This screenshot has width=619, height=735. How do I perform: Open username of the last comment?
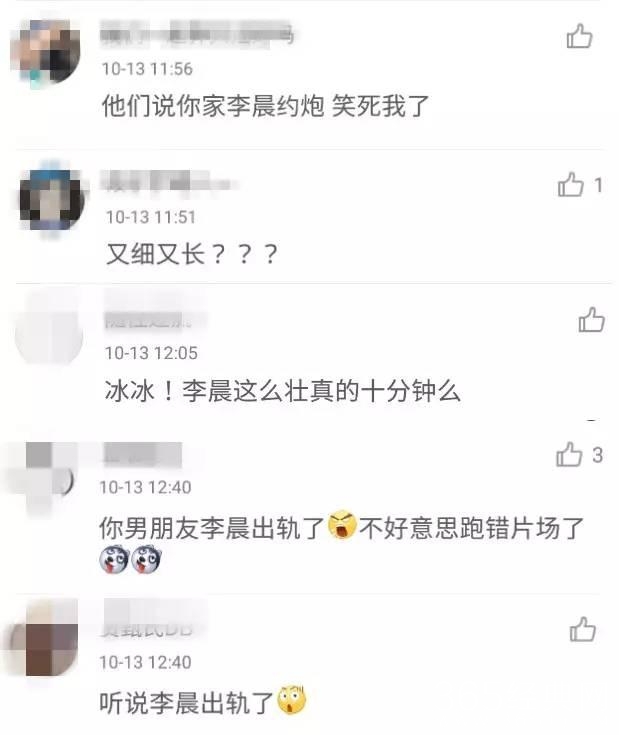pyautogui.click(x=147, y=628)
